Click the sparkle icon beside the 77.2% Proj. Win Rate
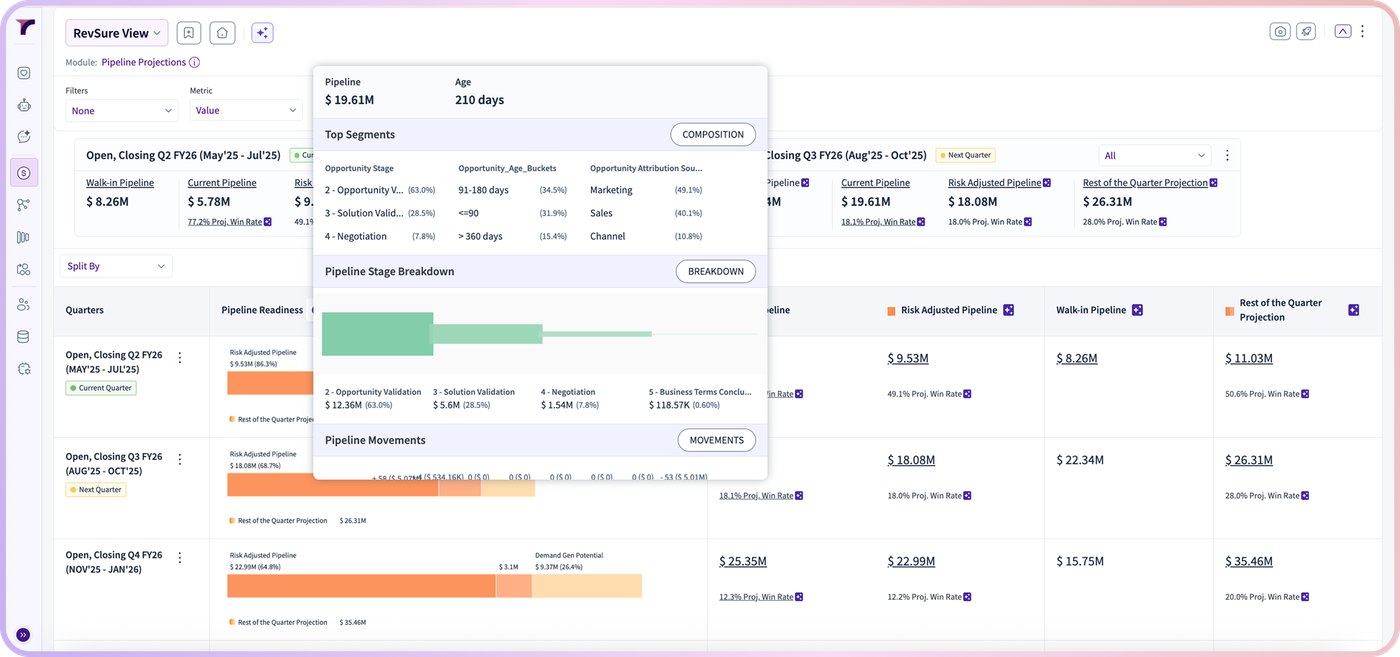The width and height of the screenshot is (1400, 657). coord(267,222)
